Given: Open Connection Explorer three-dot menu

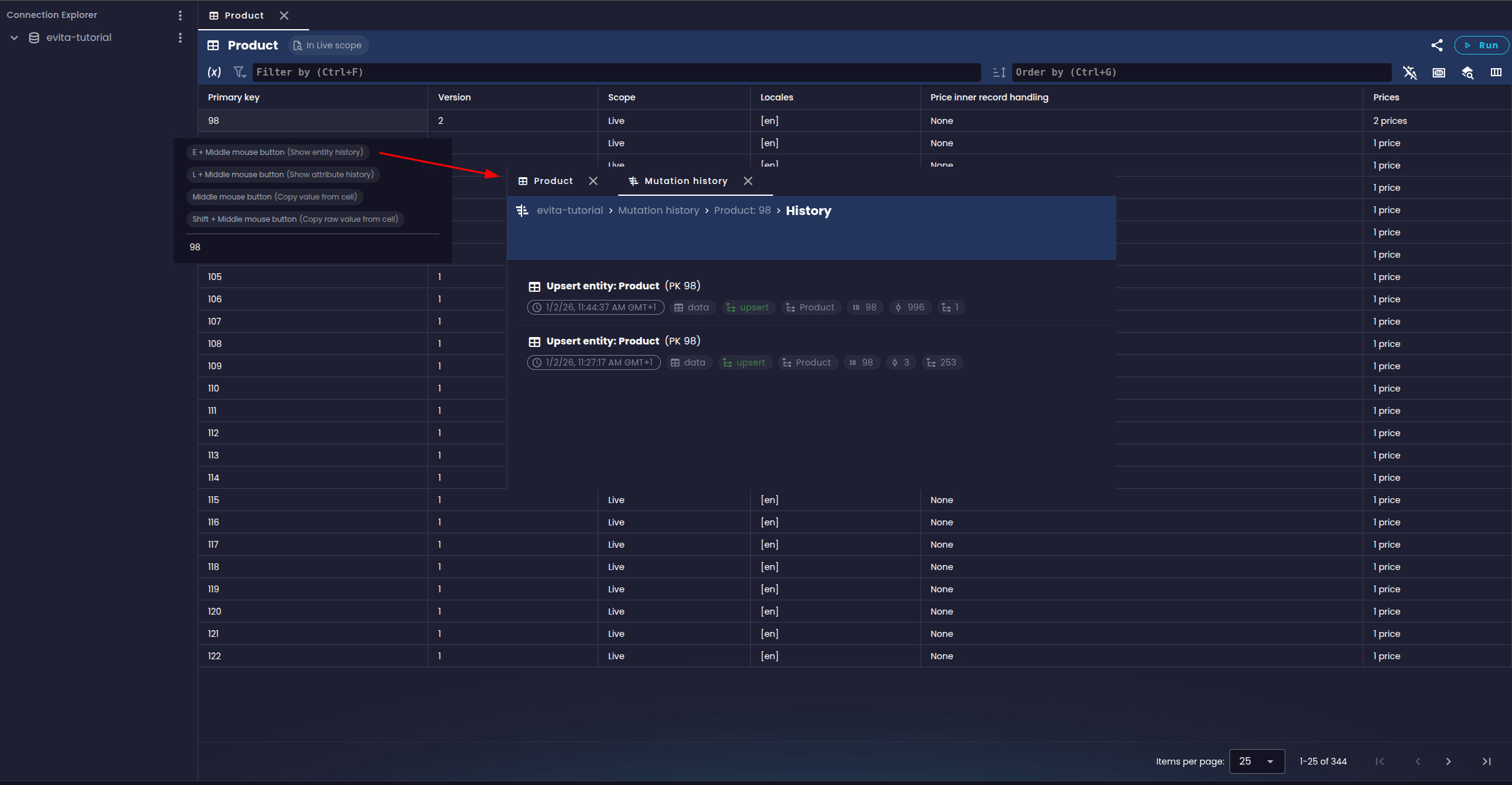Looking at the screenshot, I should click(180, 15).
